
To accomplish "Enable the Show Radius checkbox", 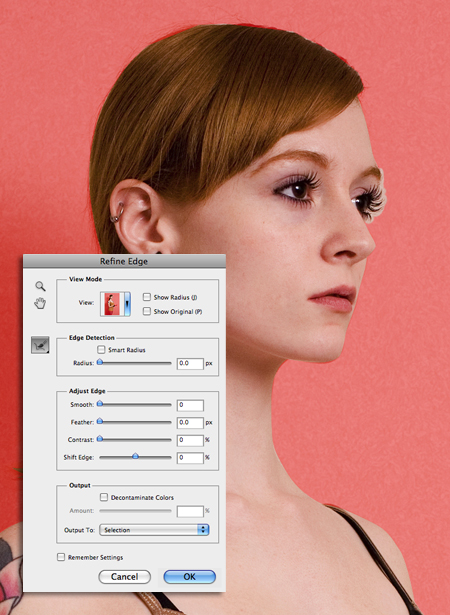I will (x=147, y=297).
